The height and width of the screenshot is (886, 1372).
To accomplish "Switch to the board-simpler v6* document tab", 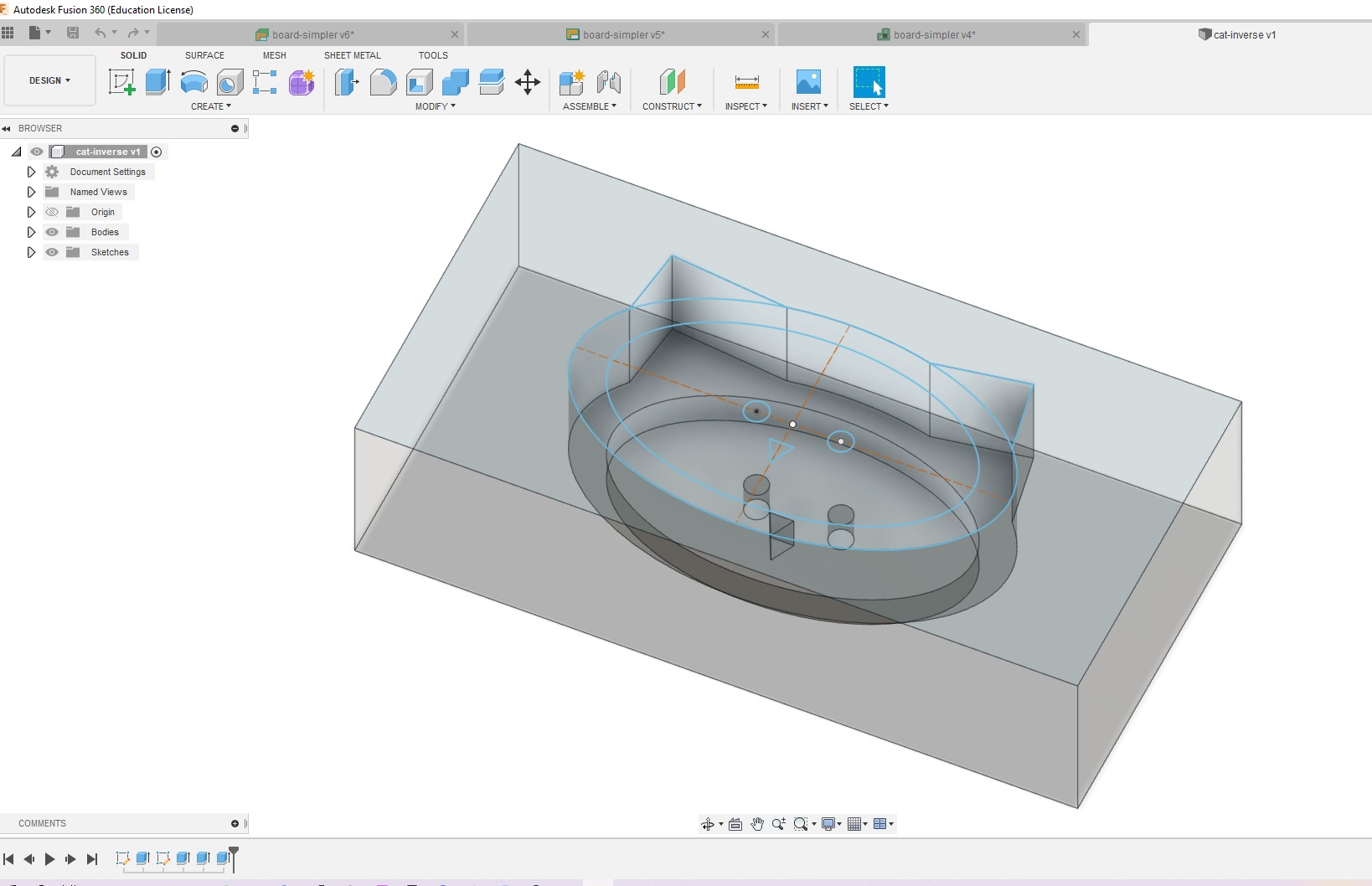I will coord(310,34).
